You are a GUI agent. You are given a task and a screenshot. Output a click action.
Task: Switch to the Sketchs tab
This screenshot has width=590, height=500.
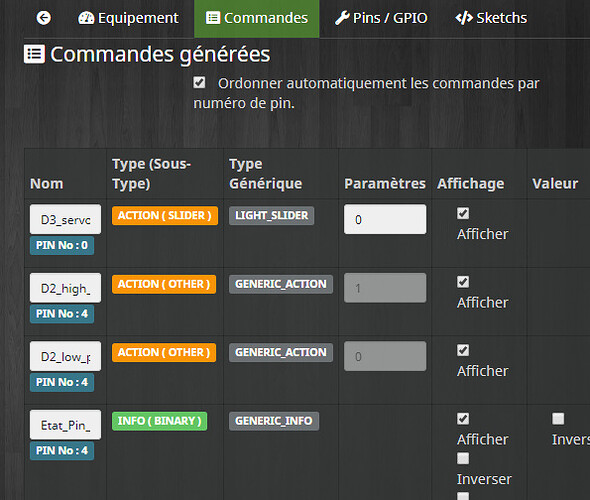(491, 18)
